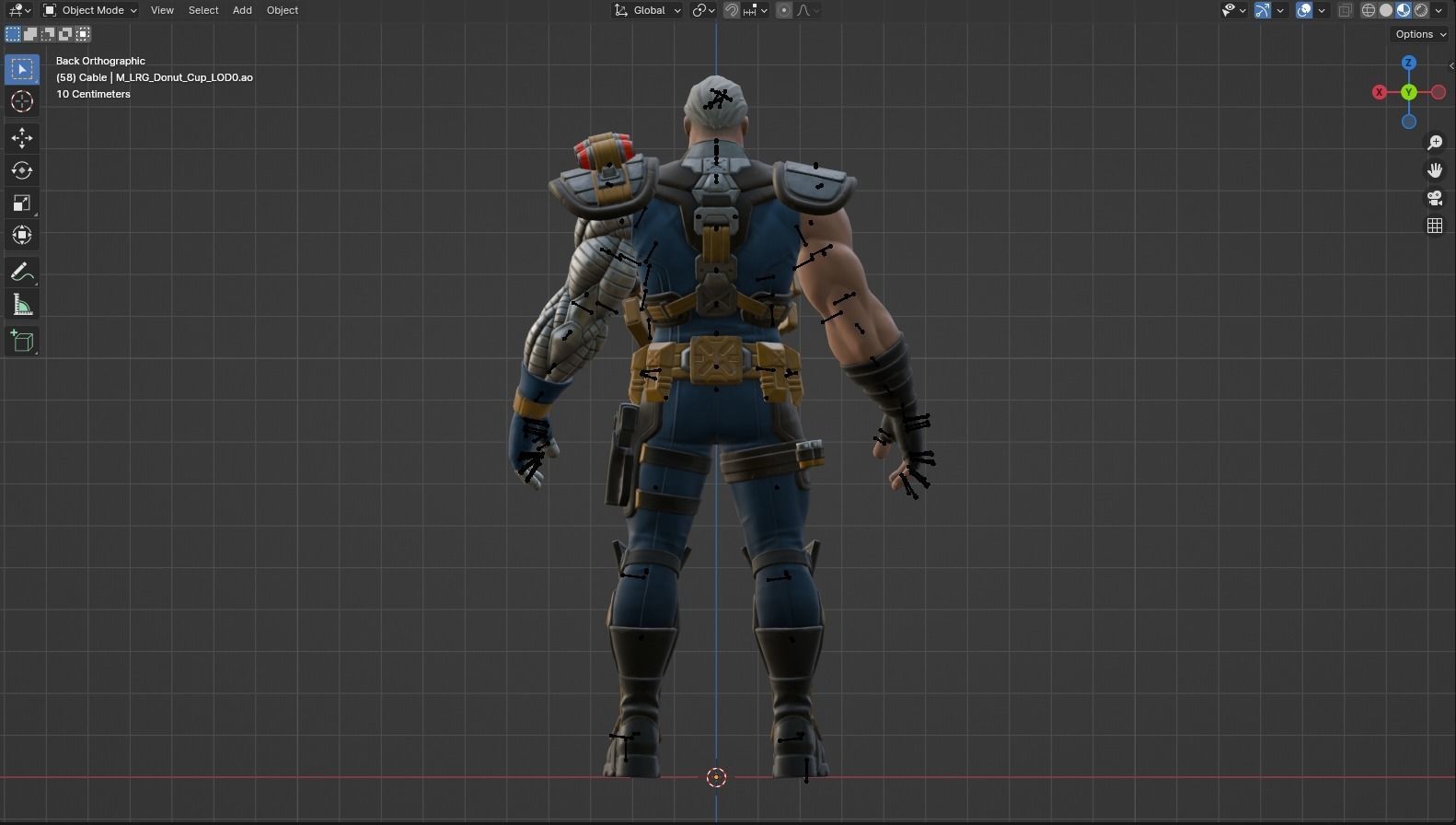Screen dimensions: 1456x825
Task: Toggle camera view with camera icon
Action: click(1435, 198)
